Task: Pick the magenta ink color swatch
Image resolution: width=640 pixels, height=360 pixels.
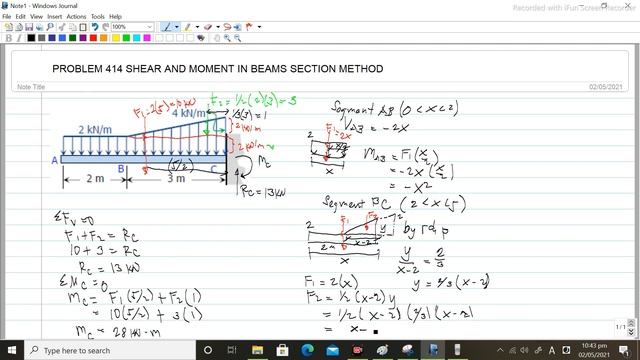Action: tap(147, 38)
